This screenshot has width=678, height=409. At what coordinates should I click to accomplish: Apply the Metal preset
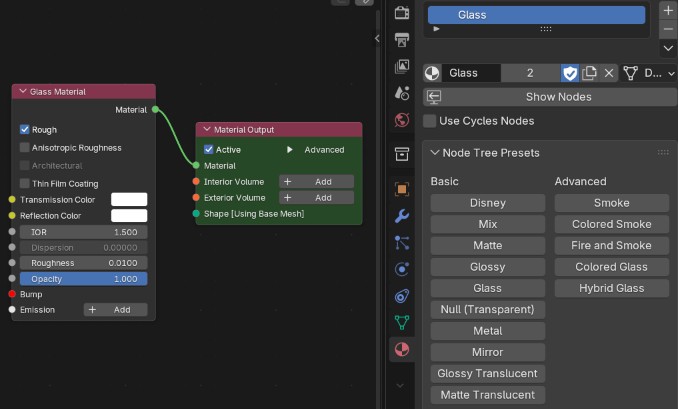pyautogui.click(x=488, y=331)
